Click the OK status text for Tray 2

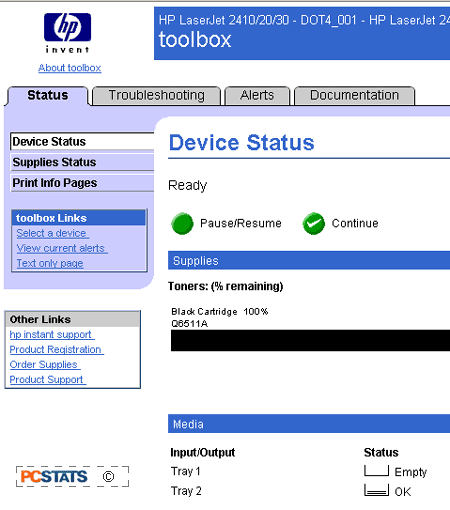point(403,492)
